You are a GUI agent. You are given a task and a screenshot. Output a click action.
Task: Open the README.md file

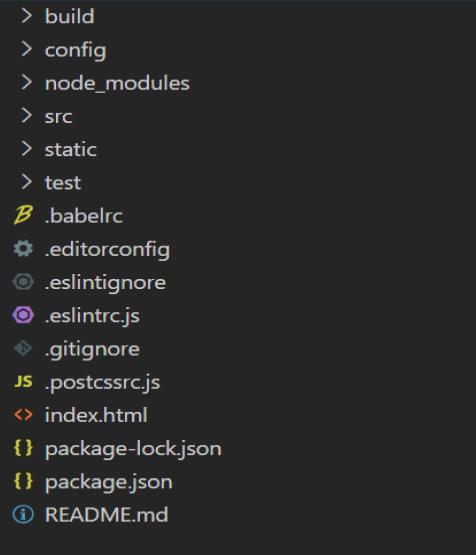coord(106,514)
